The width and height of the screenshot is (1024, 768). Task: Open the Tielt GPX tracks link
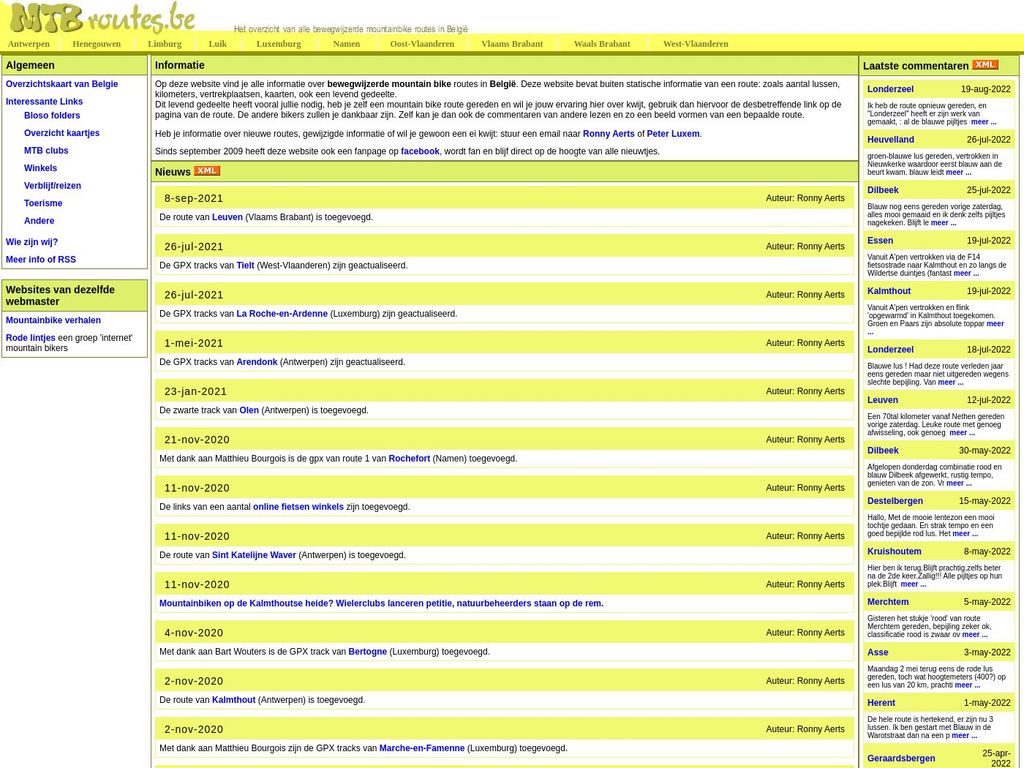(x=246, y=265)
